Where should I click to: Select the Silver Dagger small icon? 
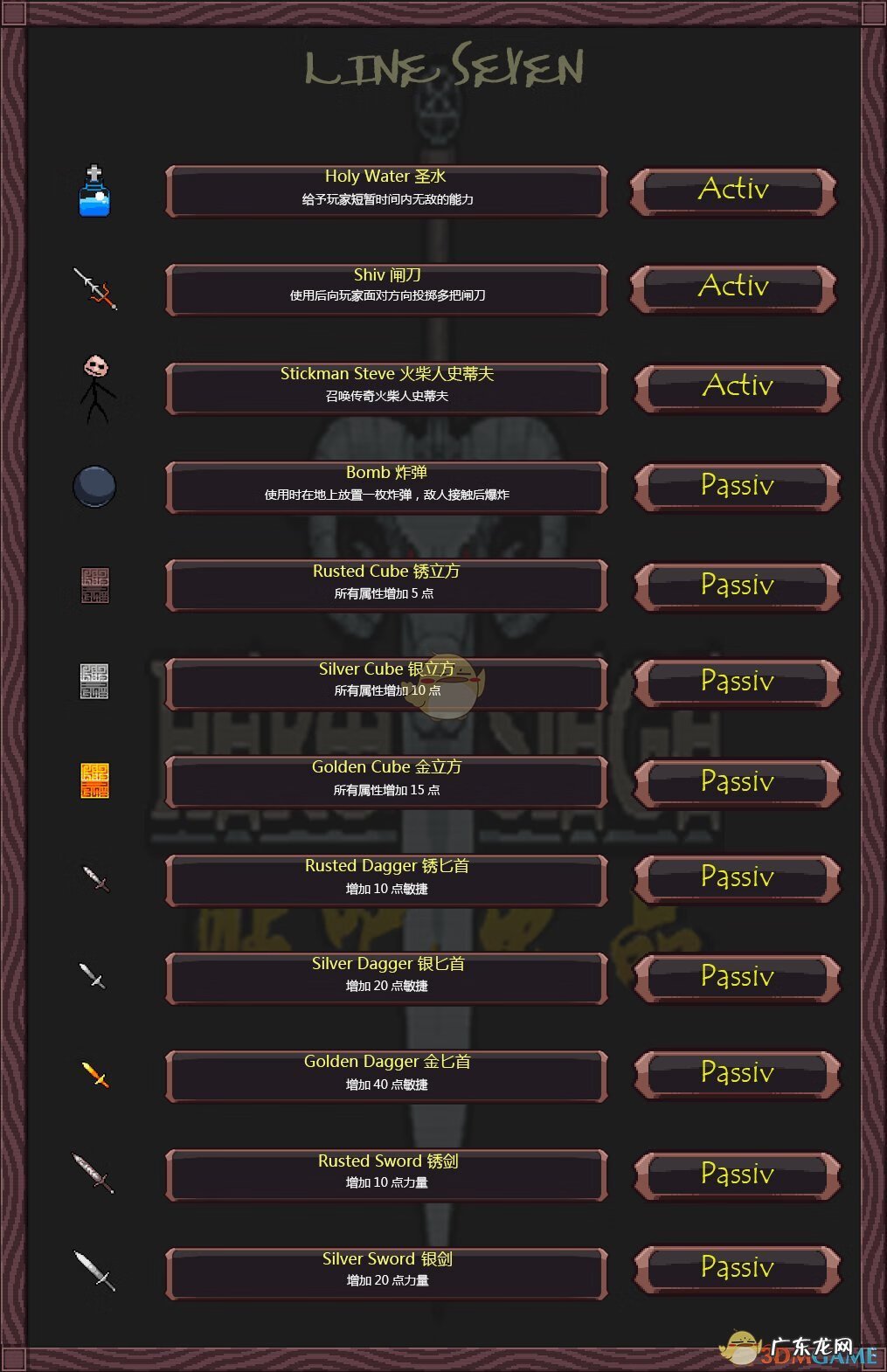coord(93,975)
